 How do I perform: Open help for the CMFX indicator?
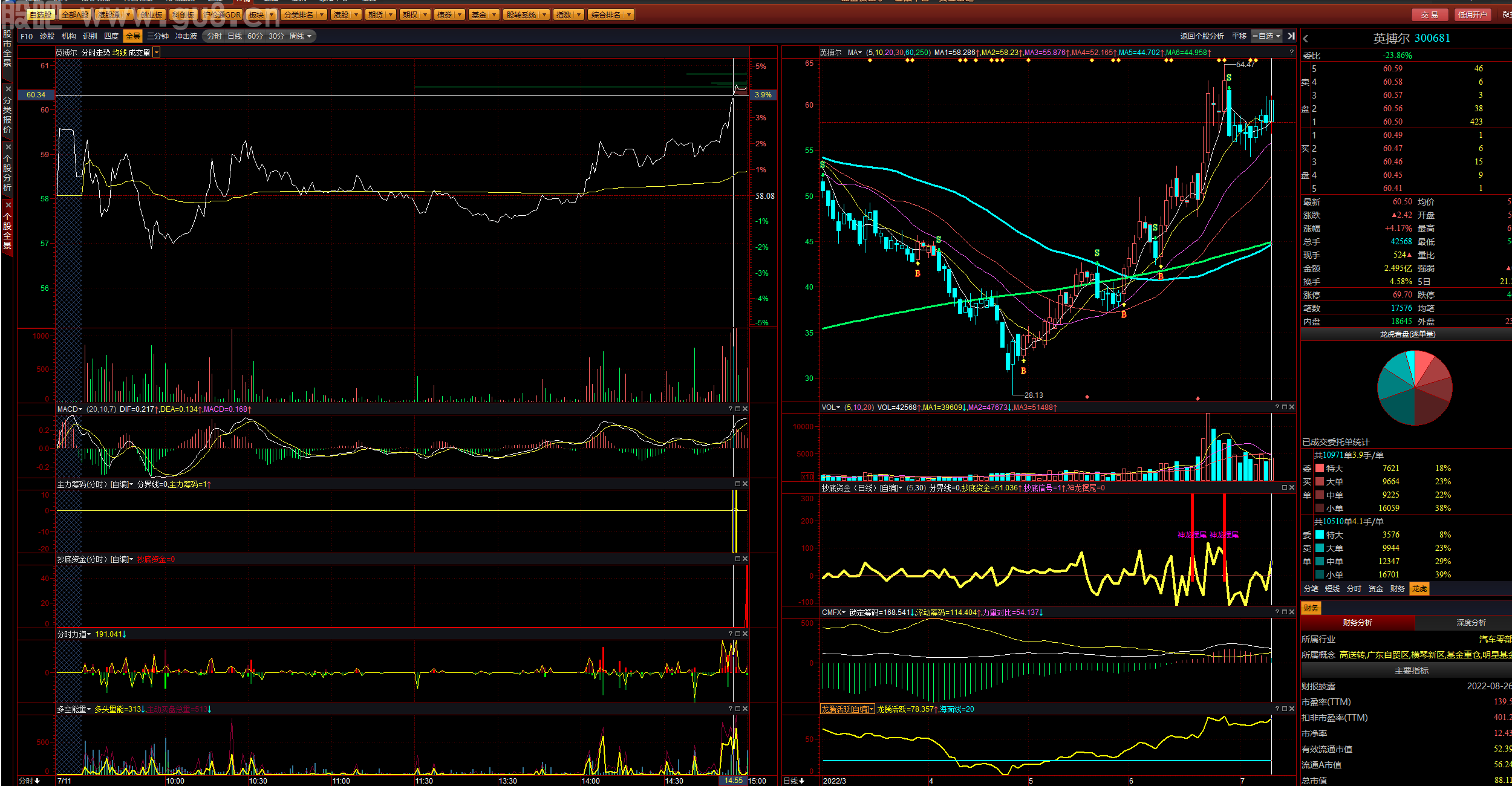click(x=1277, y=612)
